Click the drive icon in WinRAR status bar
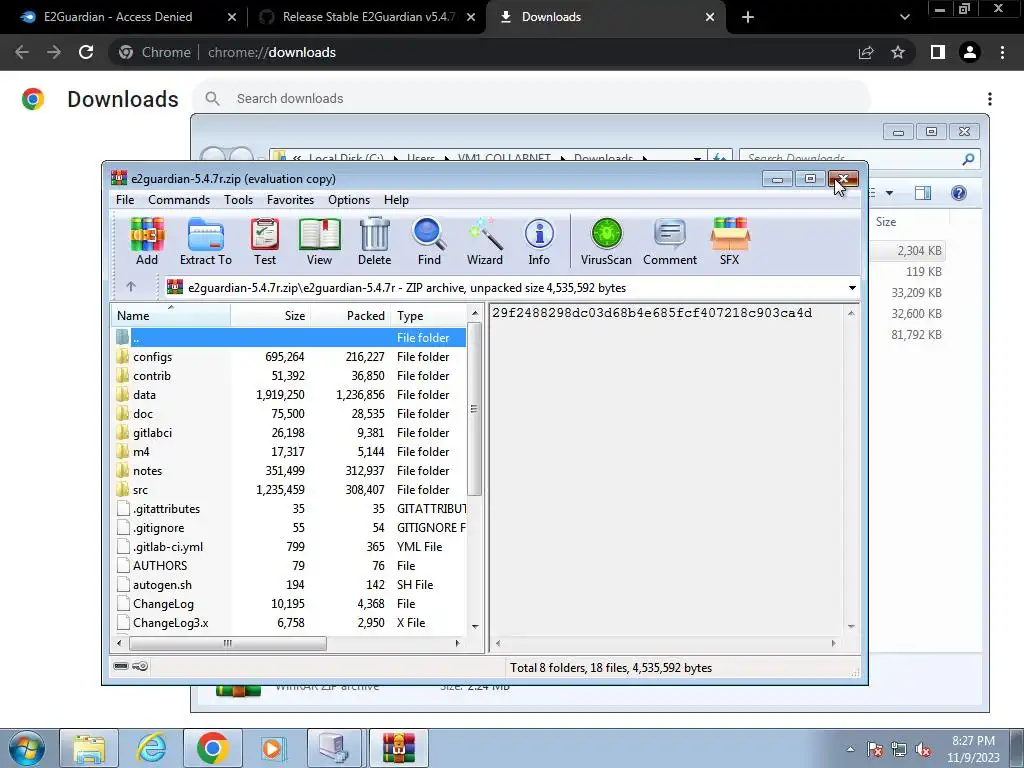 (x=121, y=666)
